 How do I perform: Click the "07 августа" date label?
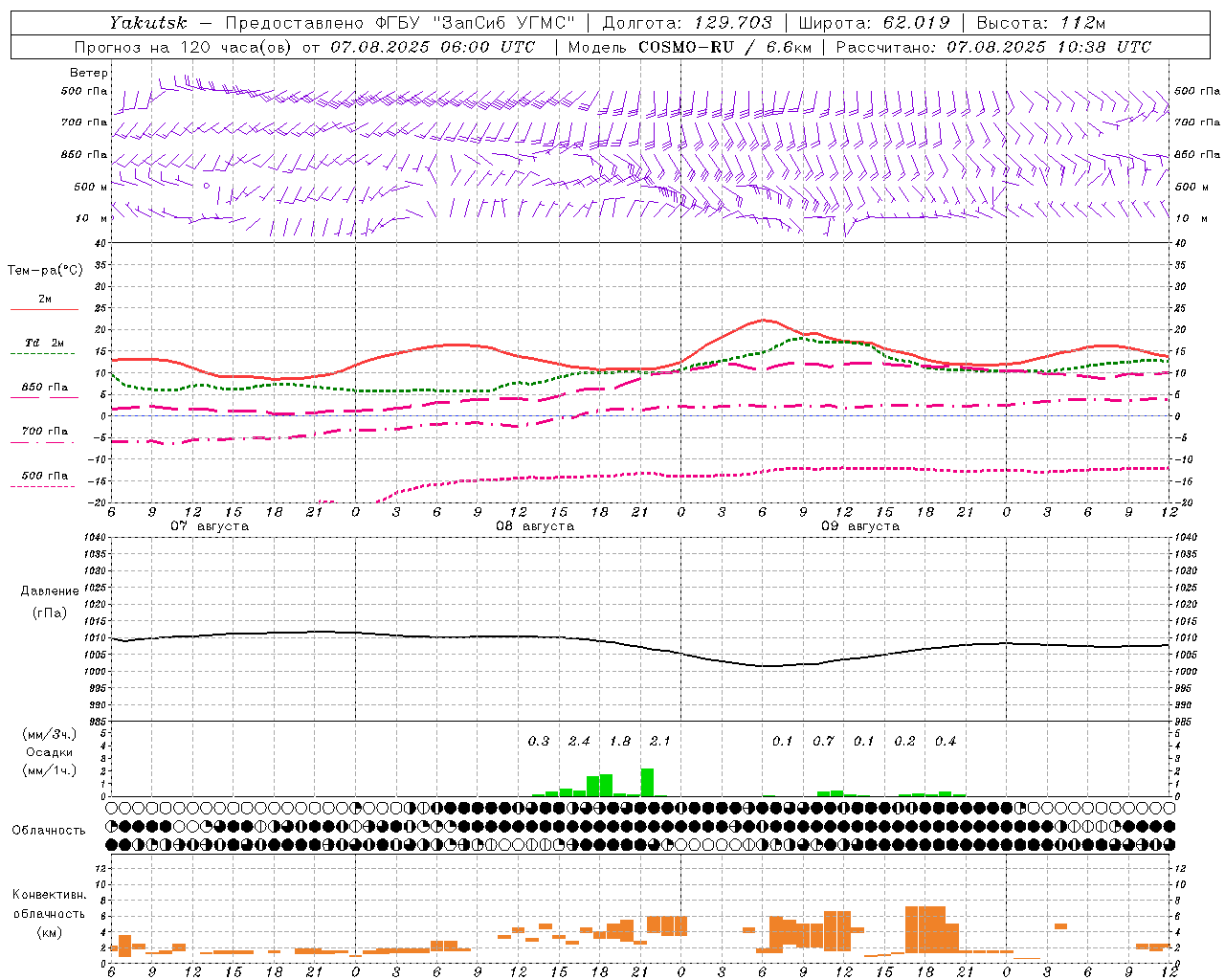(210, 526)
